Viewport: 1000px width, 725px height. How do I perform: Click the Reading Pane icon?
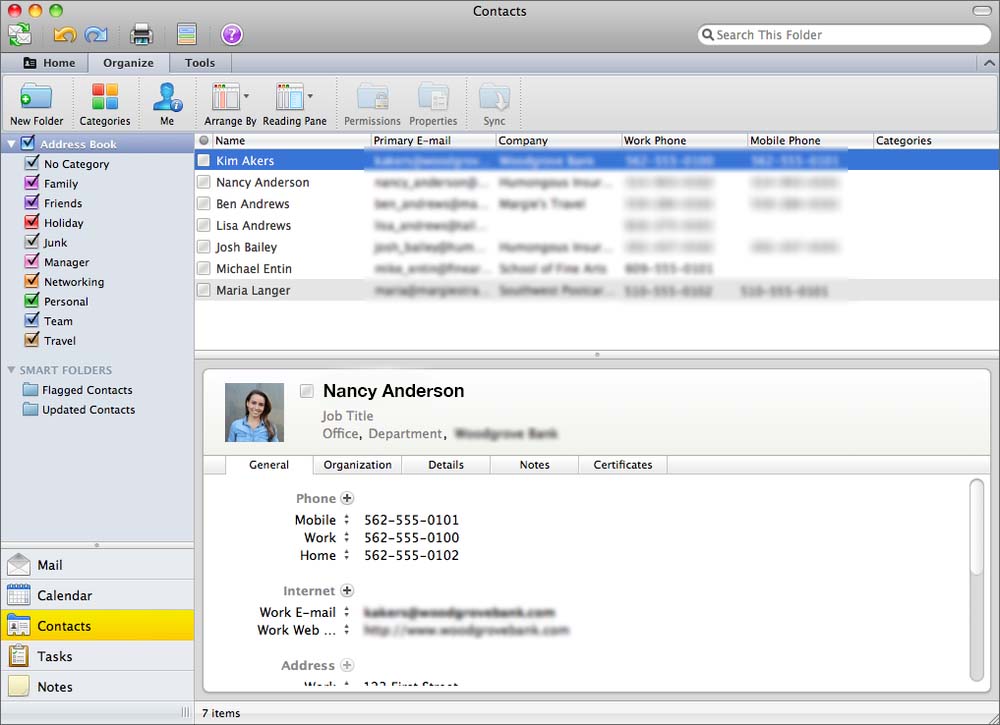click(290, 97)
